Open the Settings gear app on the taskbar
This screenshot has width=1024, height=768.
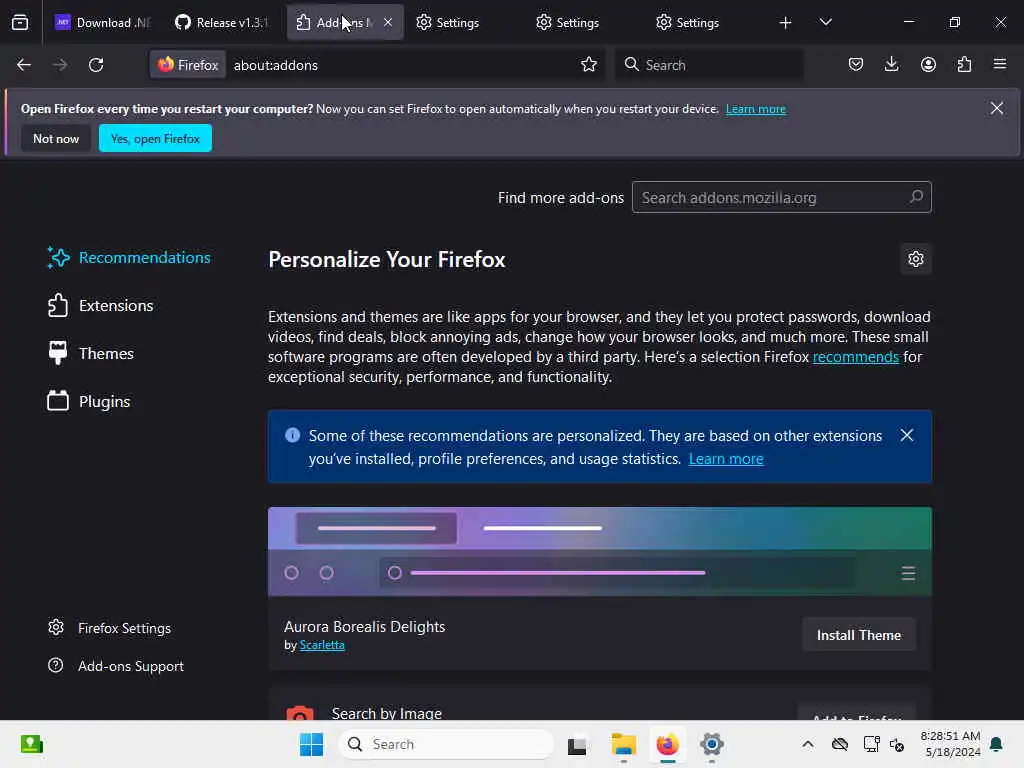[x=712, y=744]
